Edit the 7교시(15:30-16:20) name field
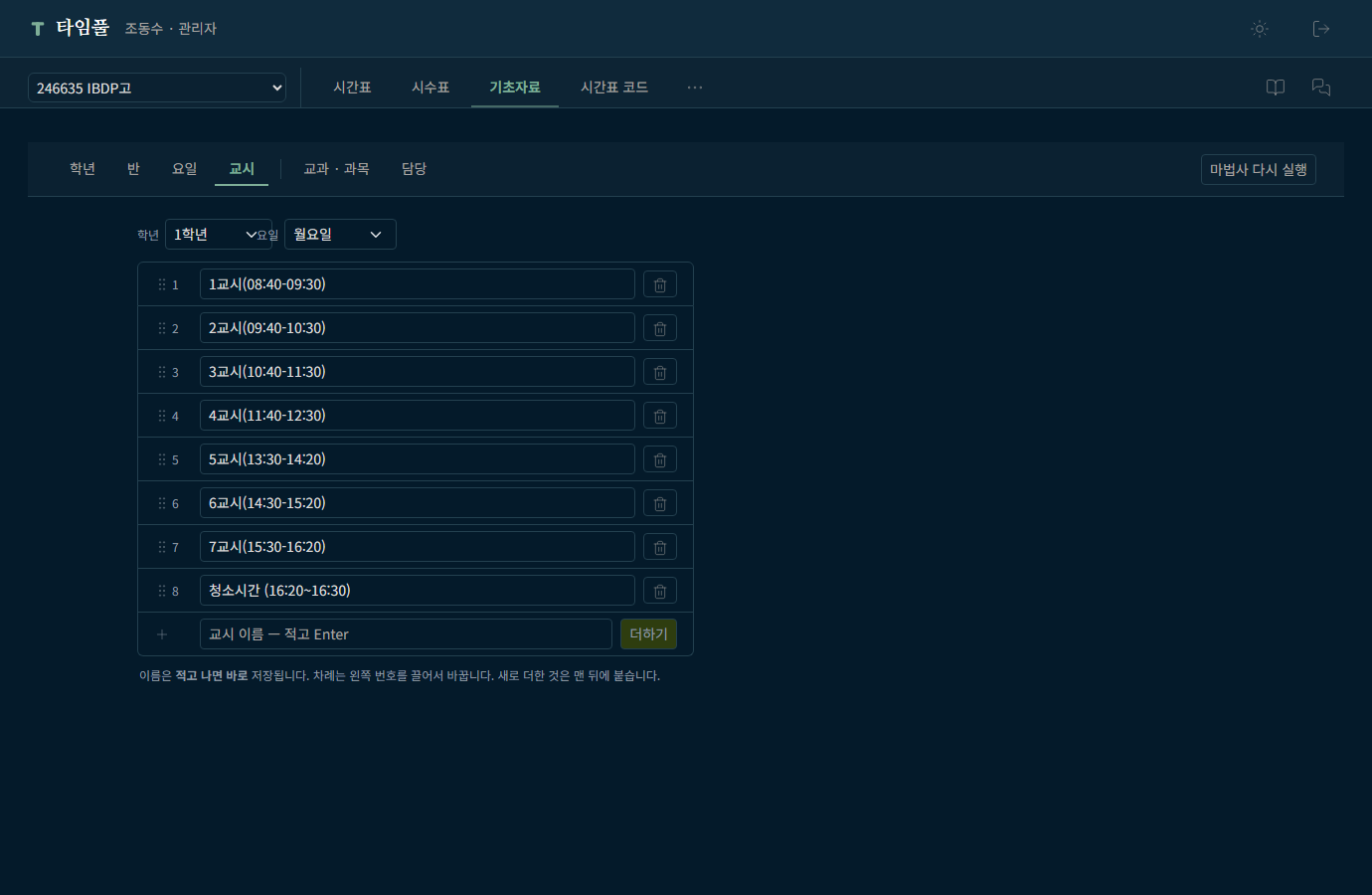 pyautogui.click(x=418, y=547)
